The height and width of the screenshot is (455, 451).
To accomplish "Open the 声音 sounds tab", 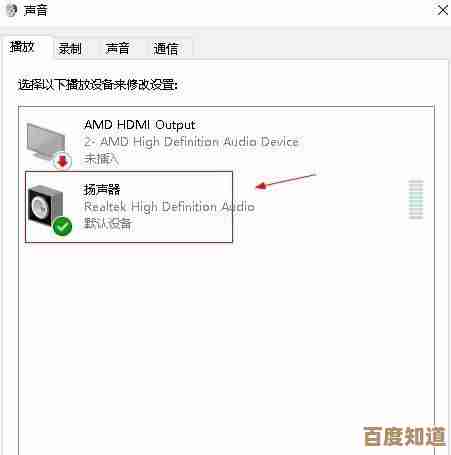I will pyautogui.click(x=117, y=48).
